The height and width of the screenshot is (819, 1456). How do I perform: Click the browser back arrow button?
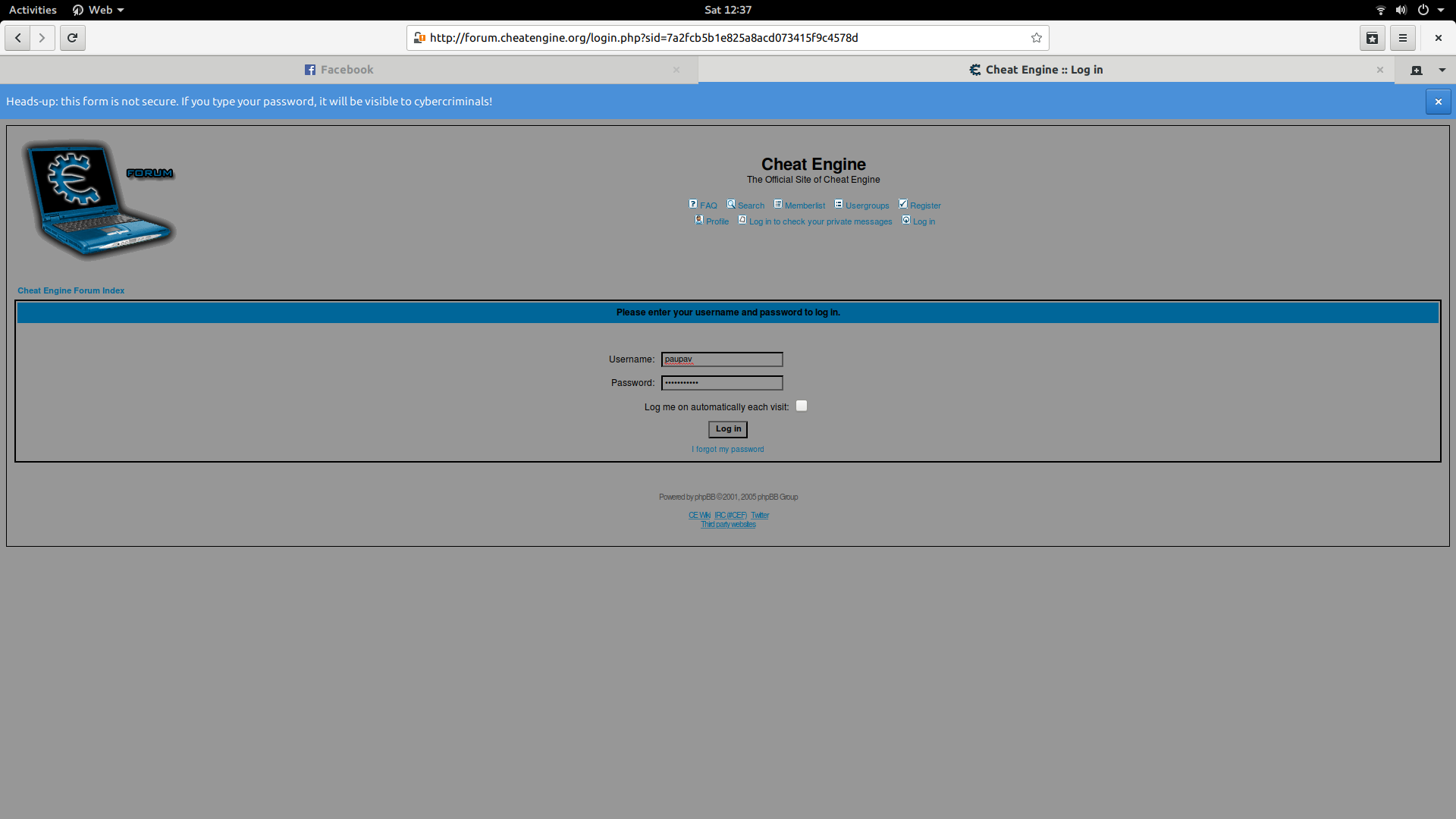(x=17, y=38)
